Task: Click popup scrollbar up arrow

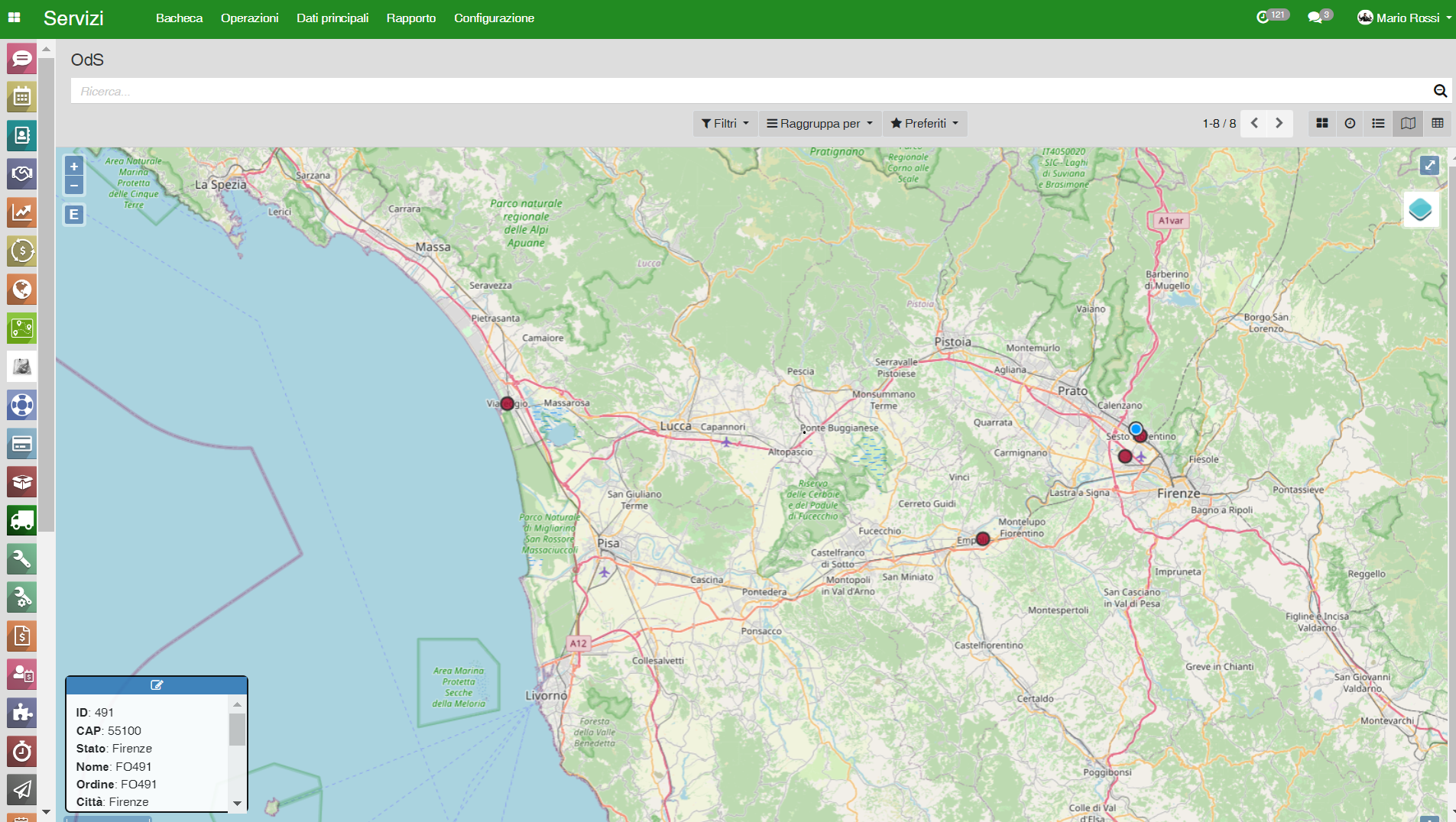Action: tap(237, 704)
